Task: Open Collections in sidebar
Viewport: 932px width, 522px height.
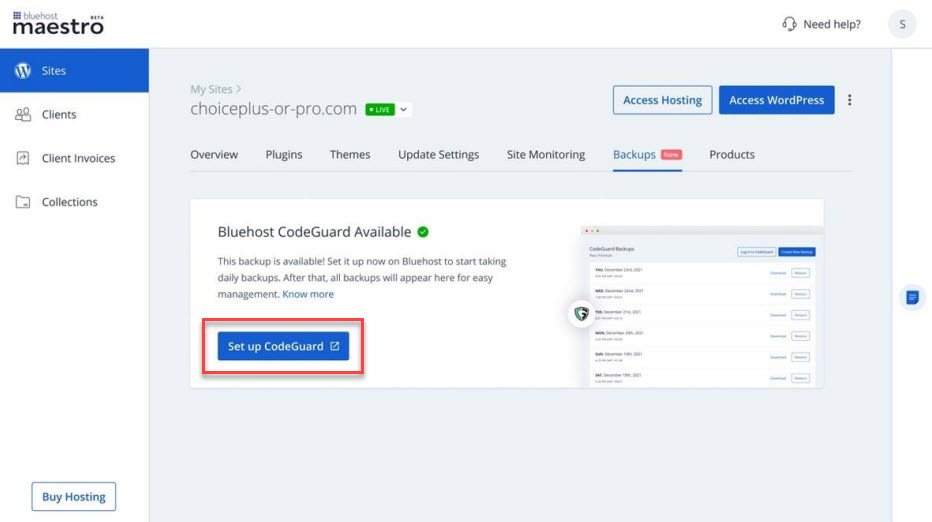Action: point(69,202)
